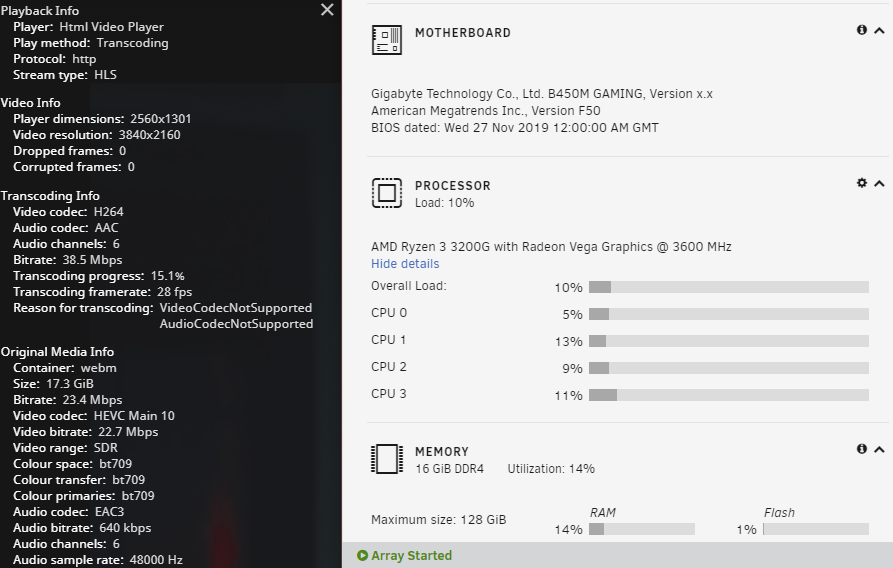Collapse the Motherboard section chevron
This screenshot has height=568, width=893.
click(879, 31)
